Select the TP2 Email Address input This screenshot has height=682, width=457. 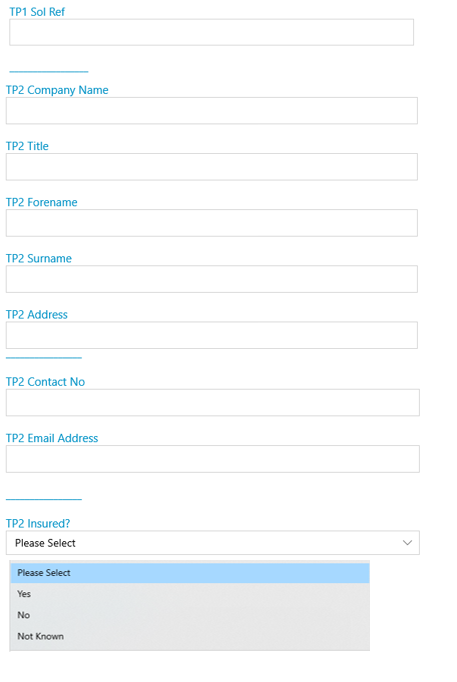(x=213, y=459)
